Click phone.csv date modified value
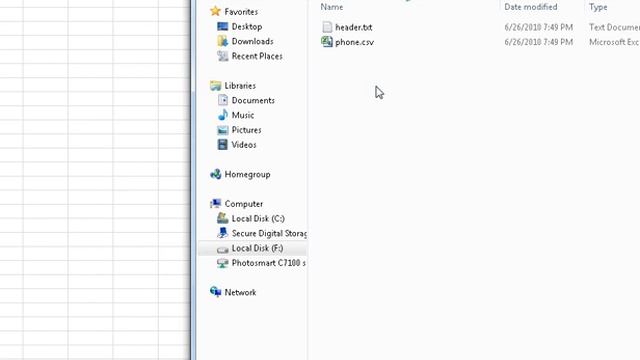This screenshot has width=640, height=360. [x=538, y=42]
